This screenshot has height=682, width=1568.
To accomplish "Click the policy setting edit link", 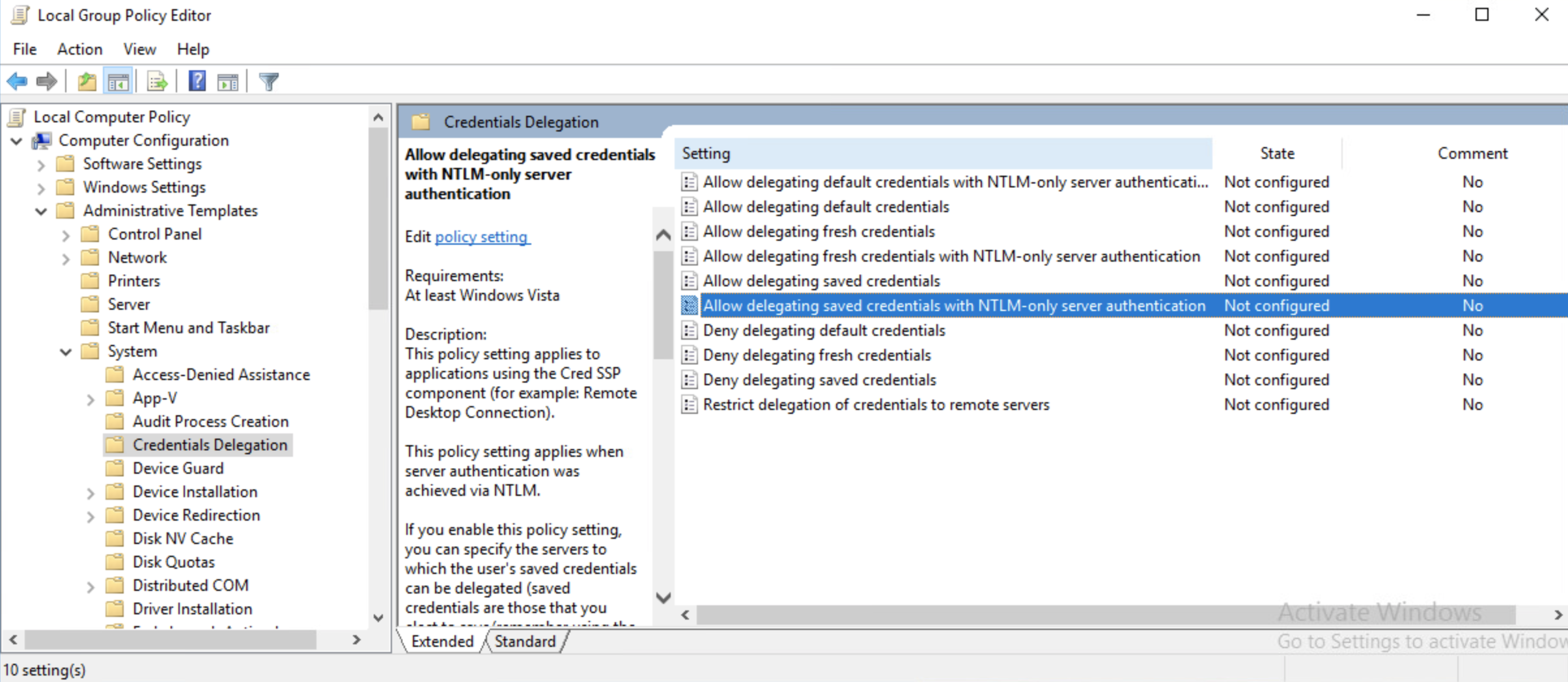I will pos(483,237).
